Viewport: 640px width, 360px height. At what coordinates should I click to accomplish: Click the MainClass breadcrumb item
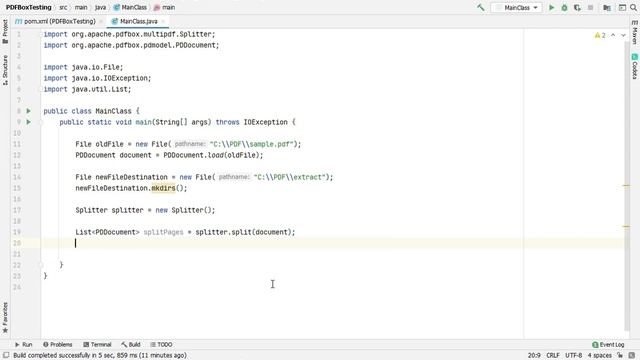point(130,7)
